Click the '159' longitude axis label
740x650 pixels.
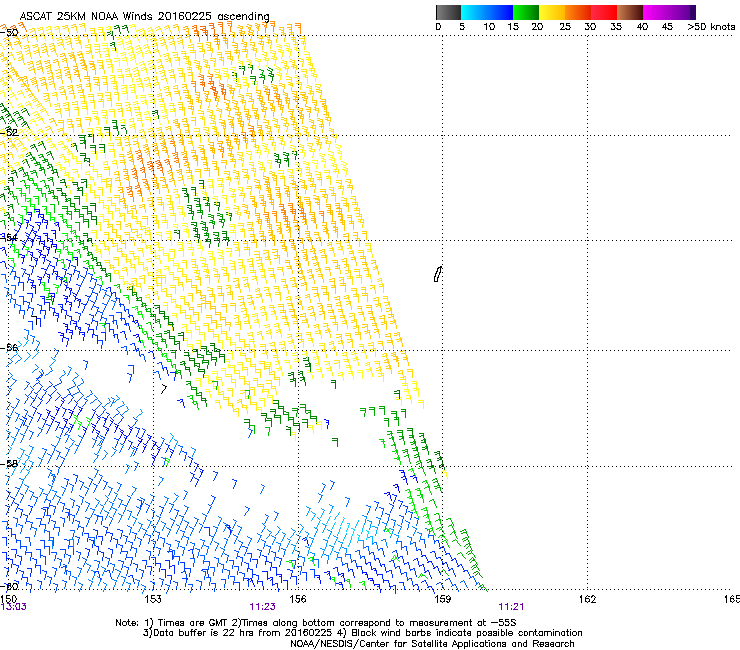pos(442,599)
